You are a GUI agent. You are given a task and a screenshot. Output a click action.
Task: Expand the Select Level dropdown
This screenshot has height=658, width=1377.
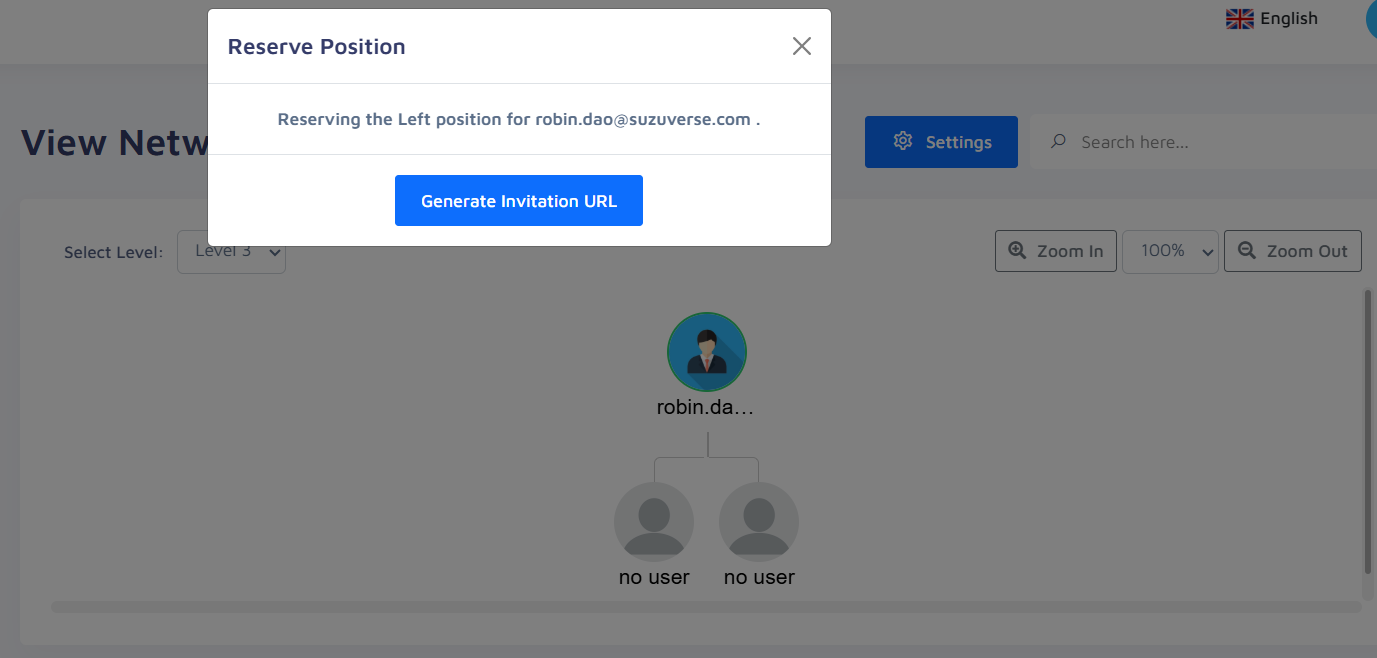click(x=231, y=251)
